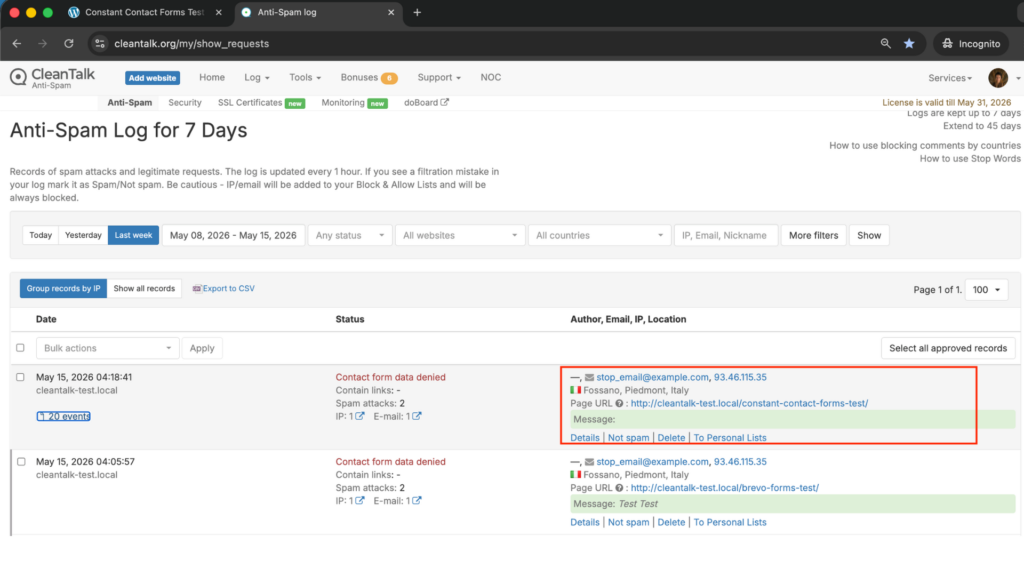Open the Bulk actions dropdown

tap(107, 348)
